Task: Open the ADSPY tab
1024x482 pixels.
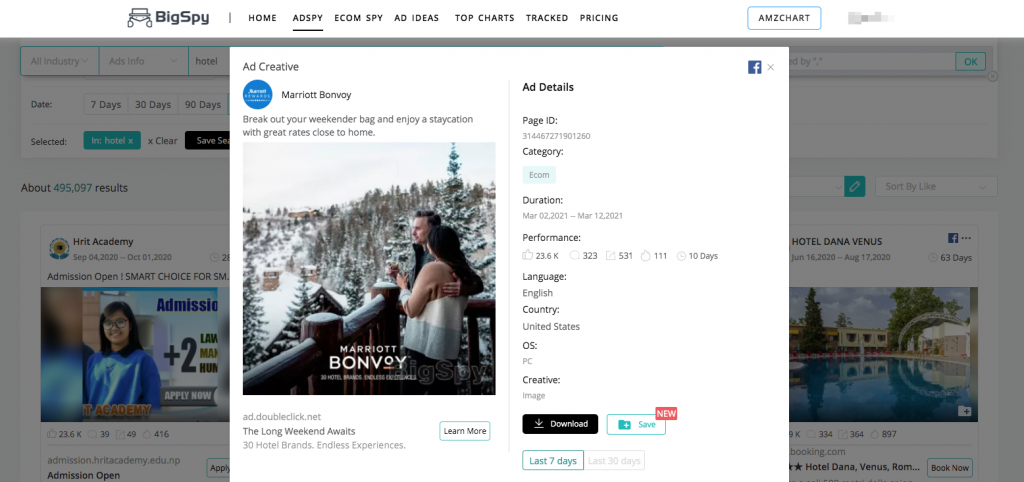Action: point(308,18)
